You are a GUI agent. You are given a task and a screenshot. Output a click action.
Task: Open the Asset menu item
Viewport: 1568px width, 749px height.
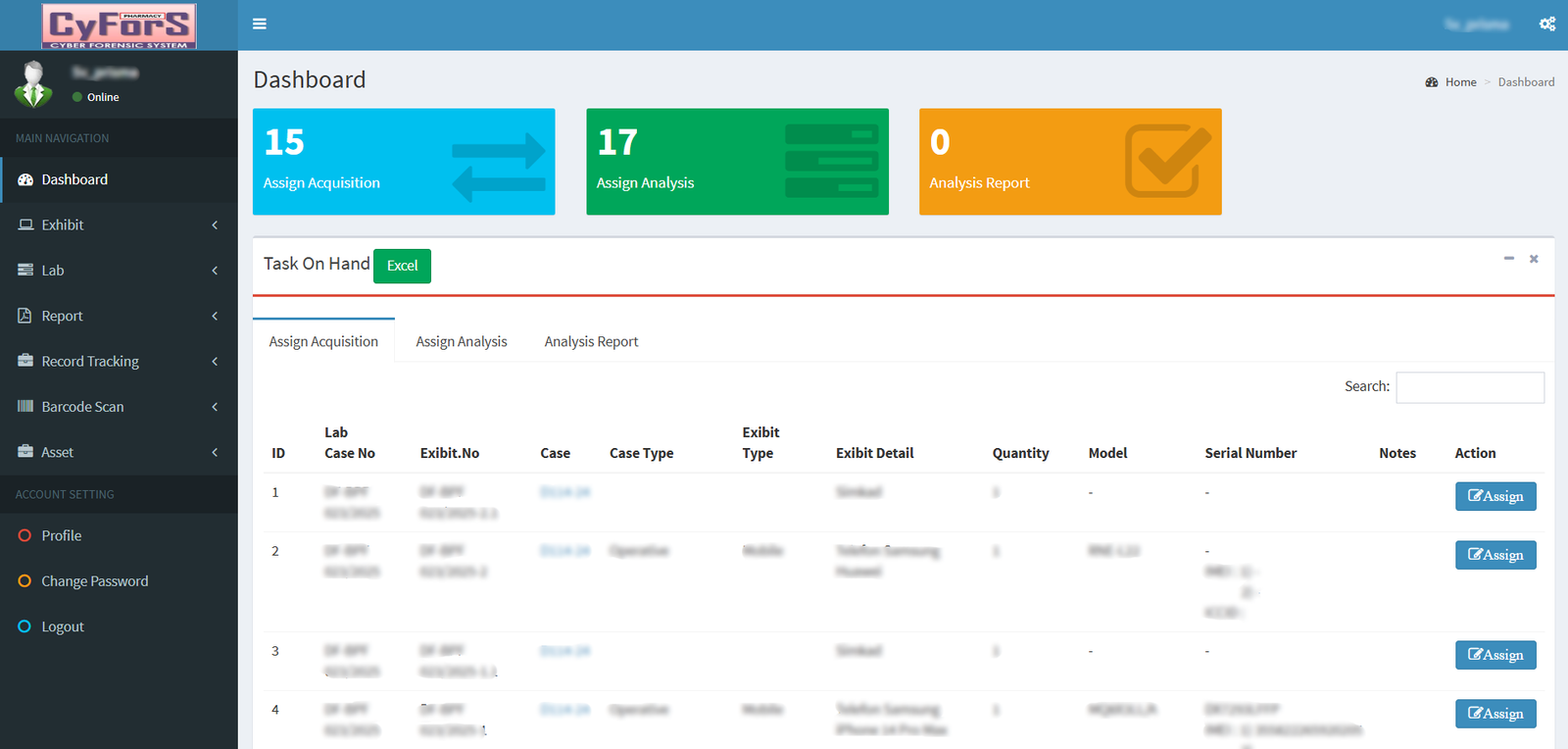[119, 451]
